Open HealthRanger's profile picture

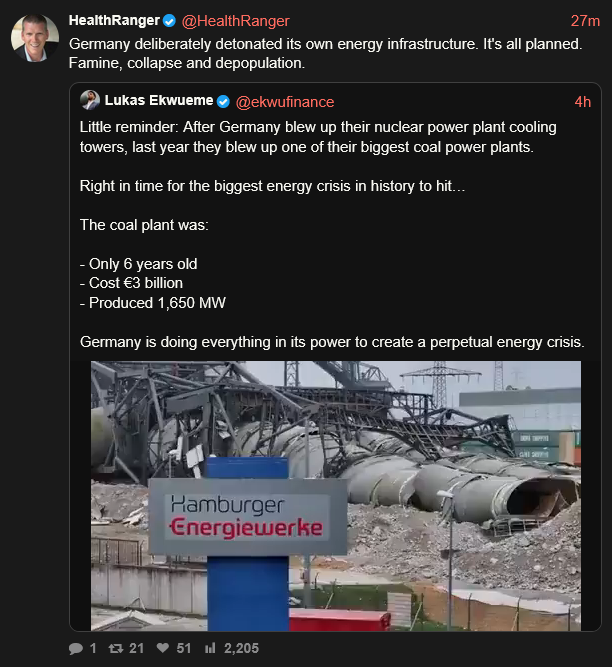[x=34, y=38]
